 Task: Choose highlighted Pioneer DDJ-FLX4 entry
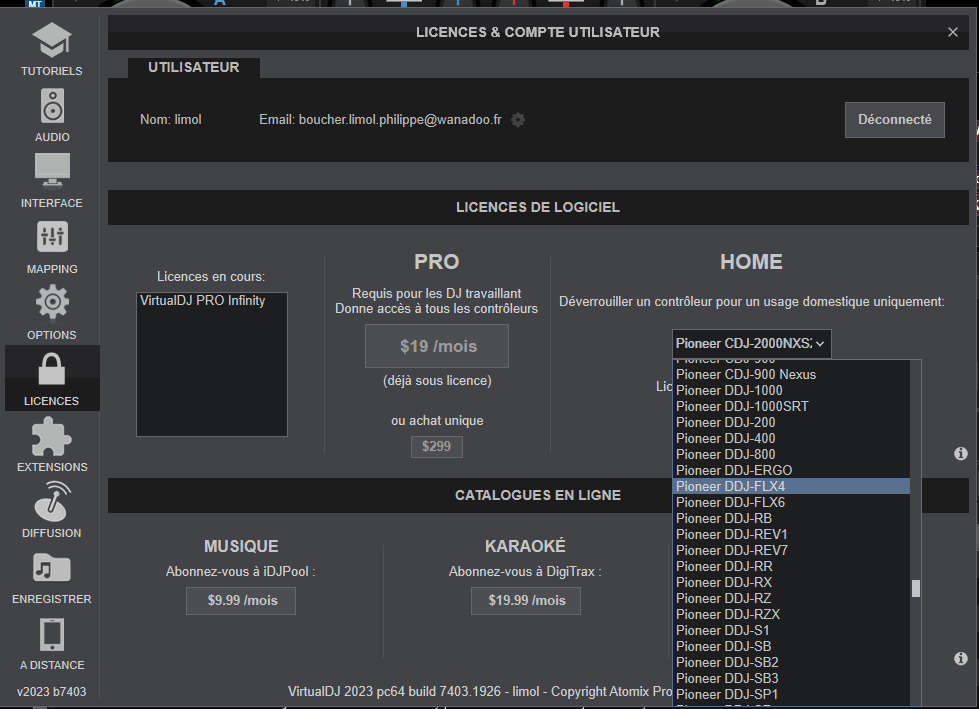click(x=792, y=486)
